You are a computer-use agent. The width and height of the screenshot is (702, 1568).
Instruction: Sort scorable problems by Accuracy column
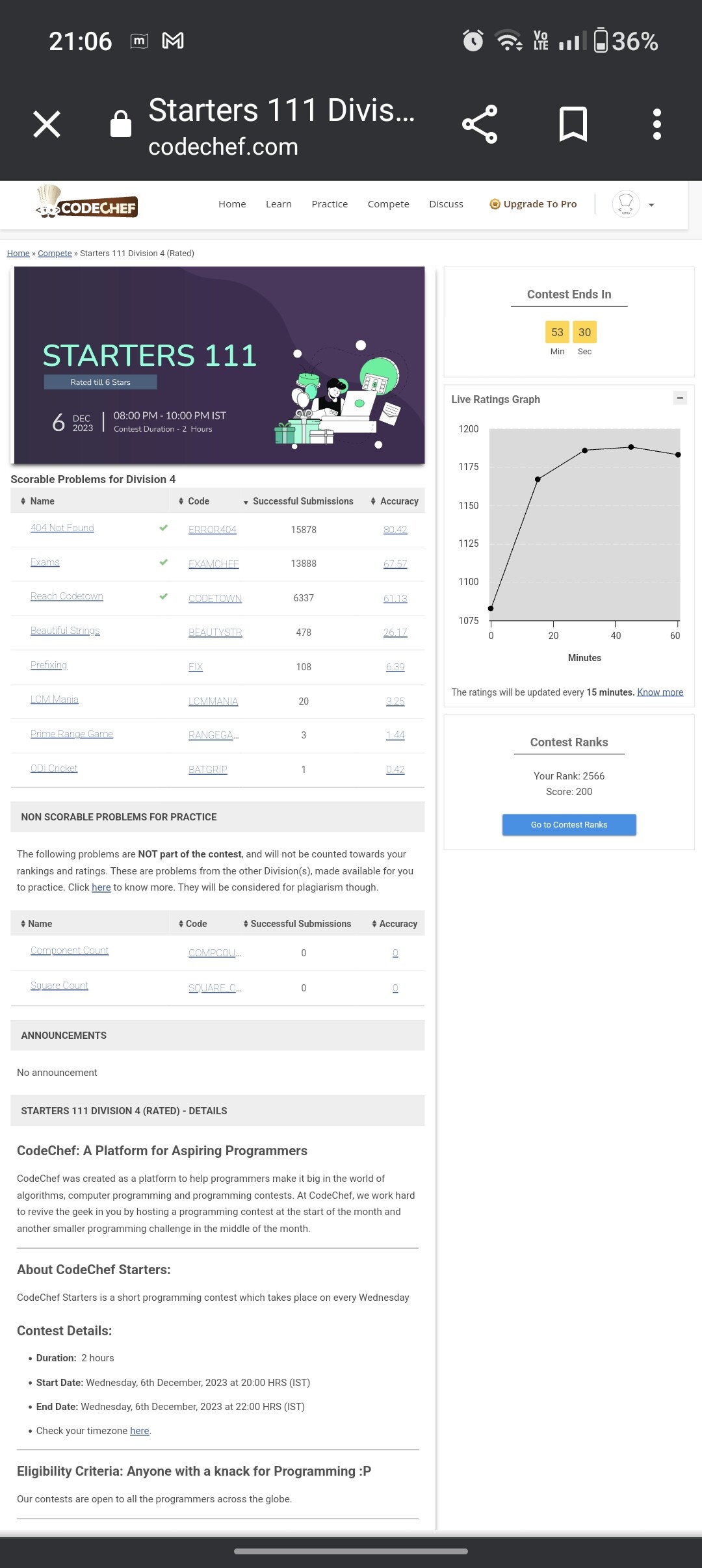395,501
